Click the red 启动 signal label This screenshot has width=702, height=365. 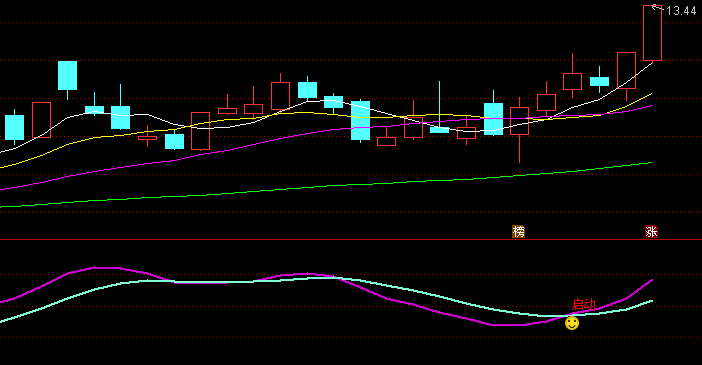coord(584,305)
